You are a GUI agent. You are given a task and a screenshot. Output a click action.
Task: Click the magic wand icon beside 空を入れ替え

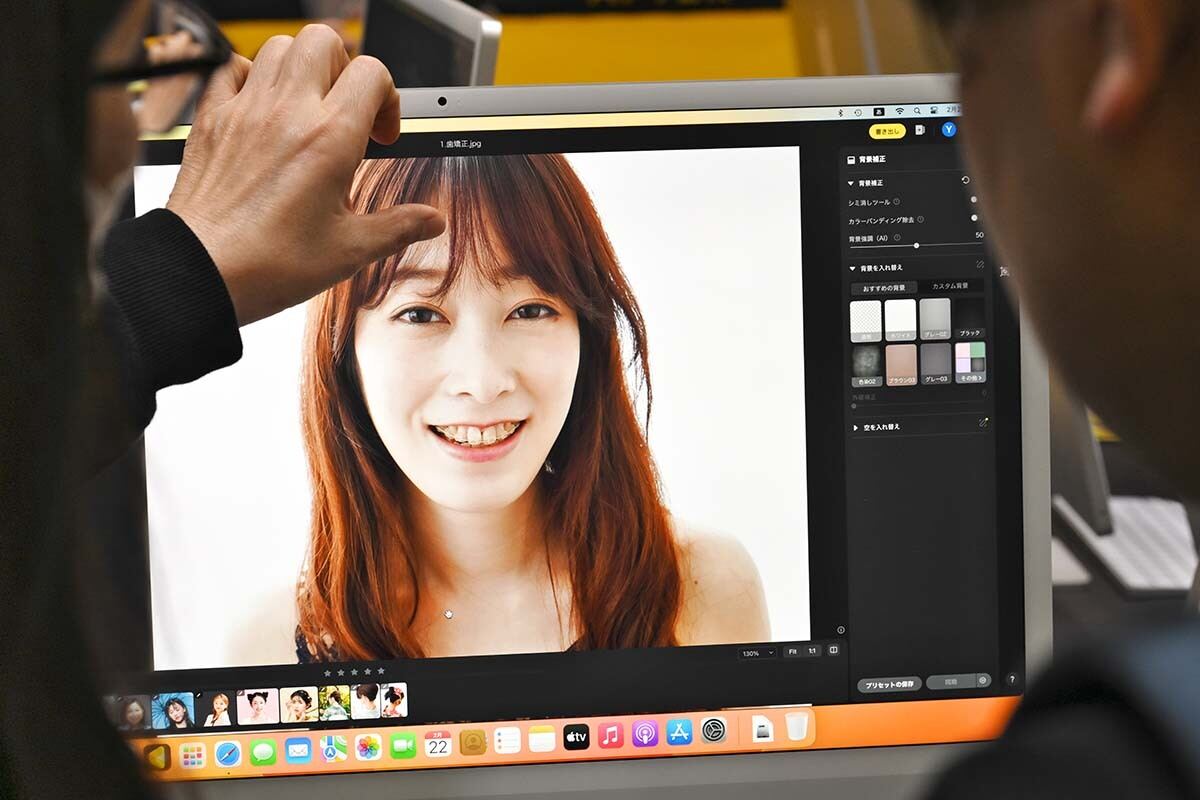(983, 422)
